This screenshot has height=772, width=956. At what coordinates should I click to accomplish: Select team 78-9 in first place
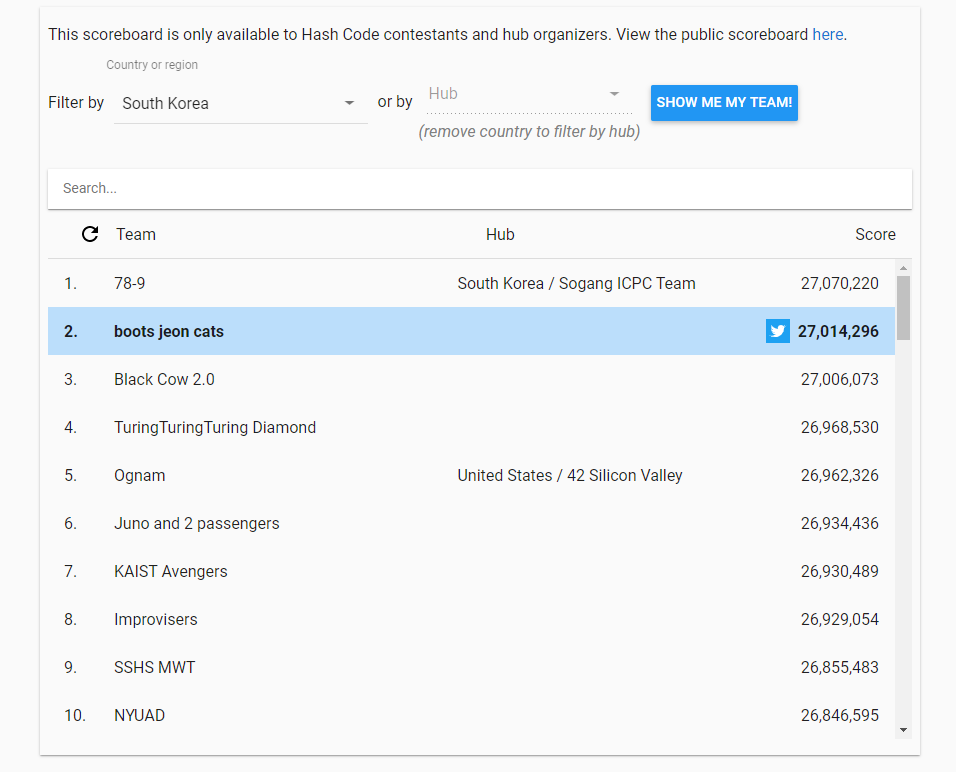tap(130, 284)
